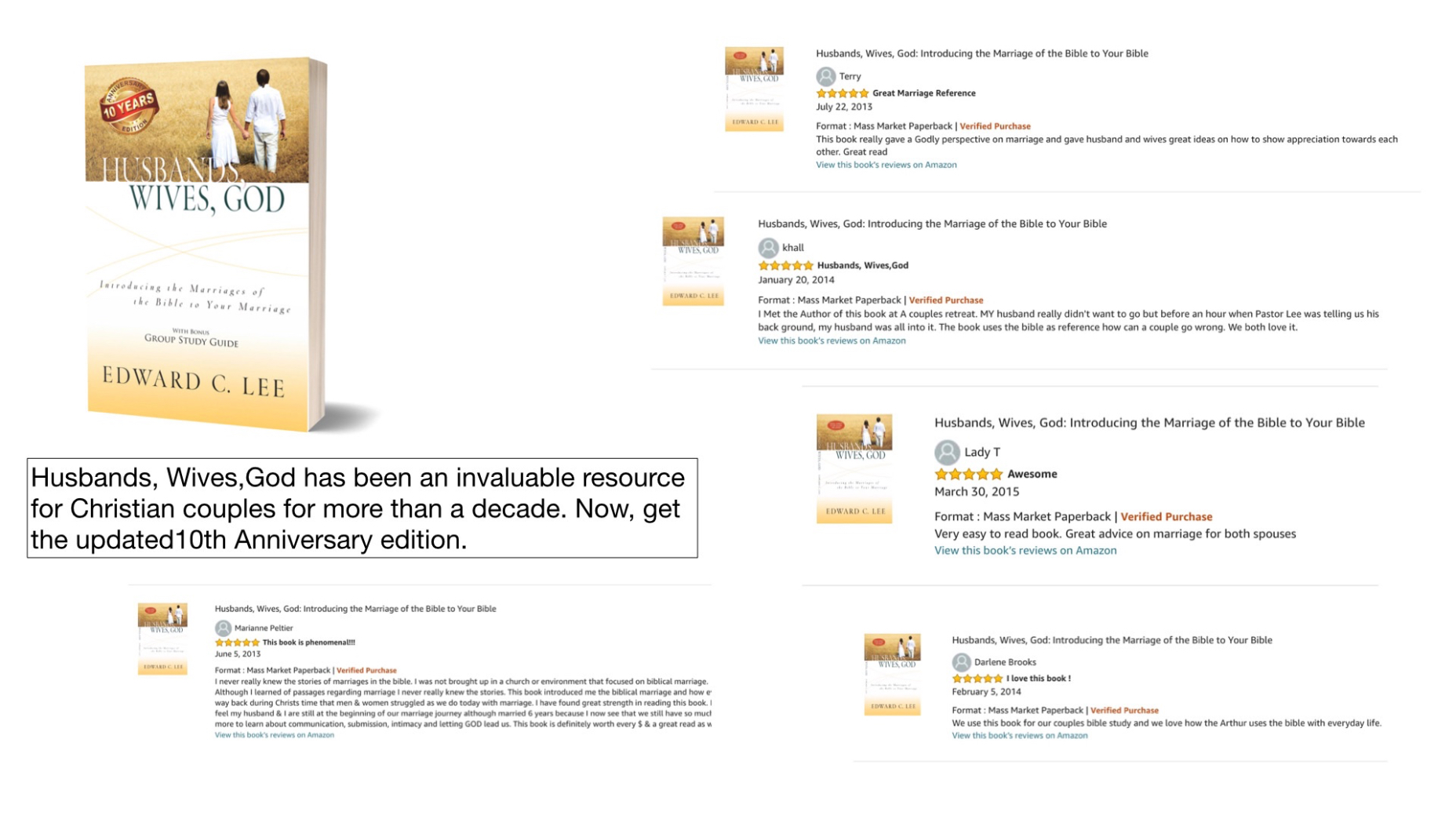
Task: Open Amazon reviews link under khall's review
Action: click(x=831, y=340)
